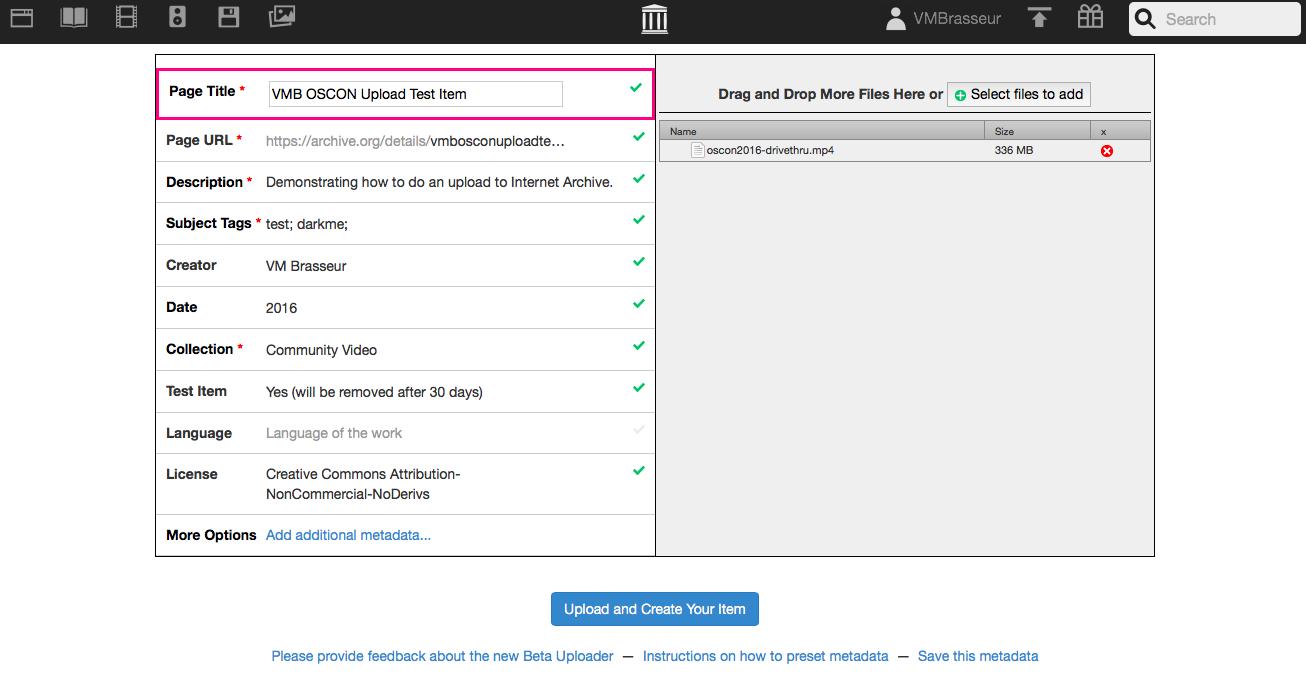Viewport: 1306px width, 686px height.
Task: Open the Video film strip icon
Action: point(126,17)
